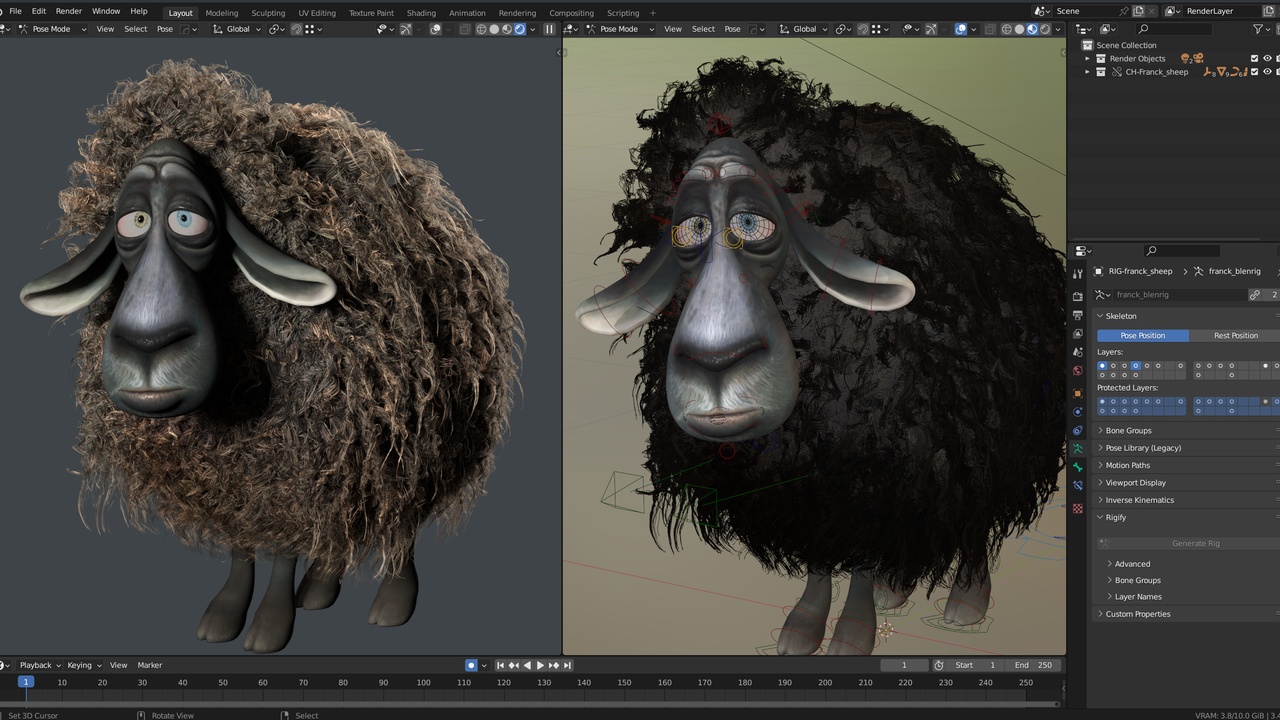
Task: Switch right viewport to Material Preview shading
Action: (x=1032, y=29)
